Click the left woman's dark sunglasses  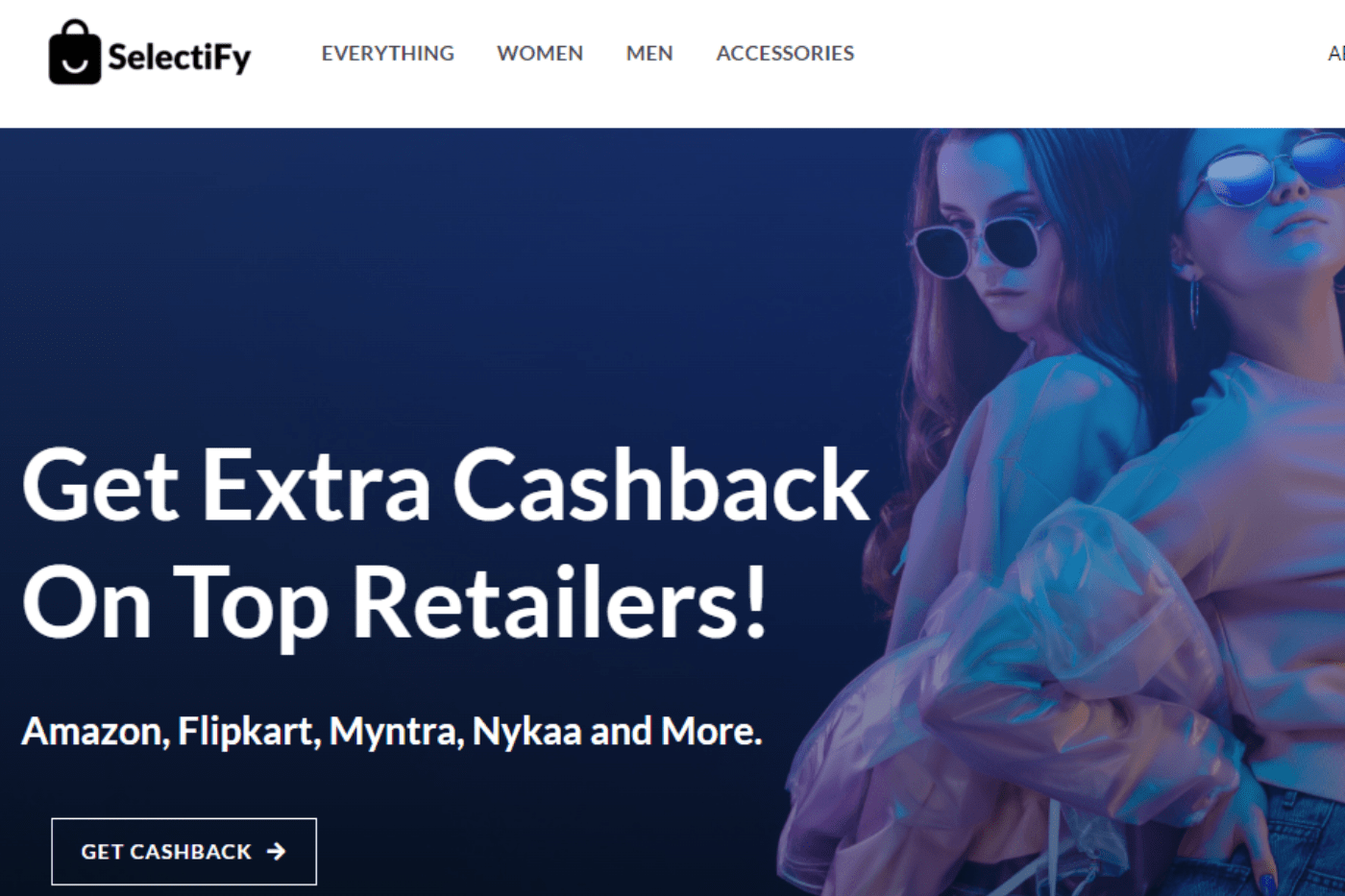coord(980,247)
